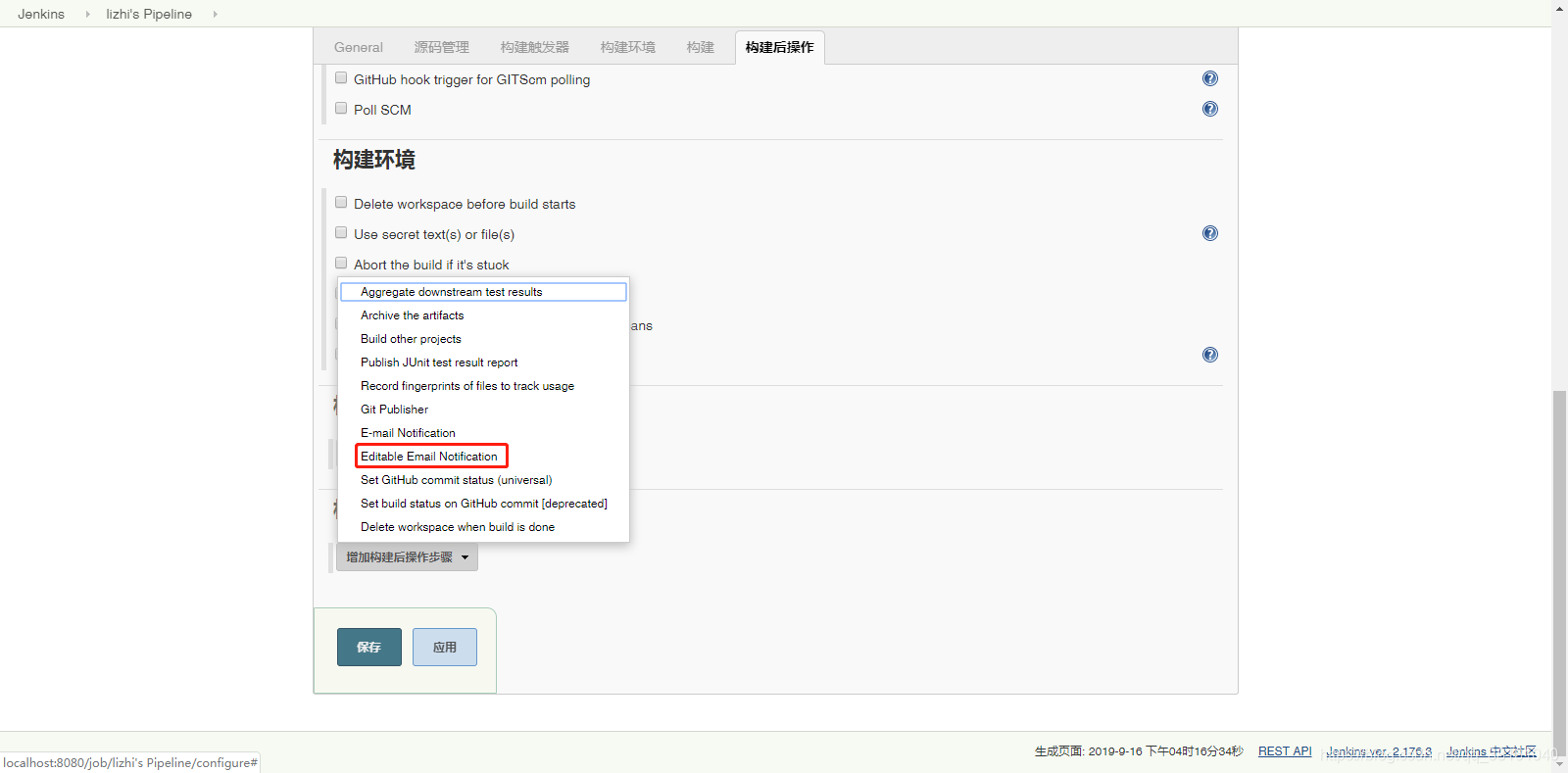The width and height of the screenshot is (1568, 773).
Task: Select the 构建后操作 tab
Action: click(x=779, y=47)
